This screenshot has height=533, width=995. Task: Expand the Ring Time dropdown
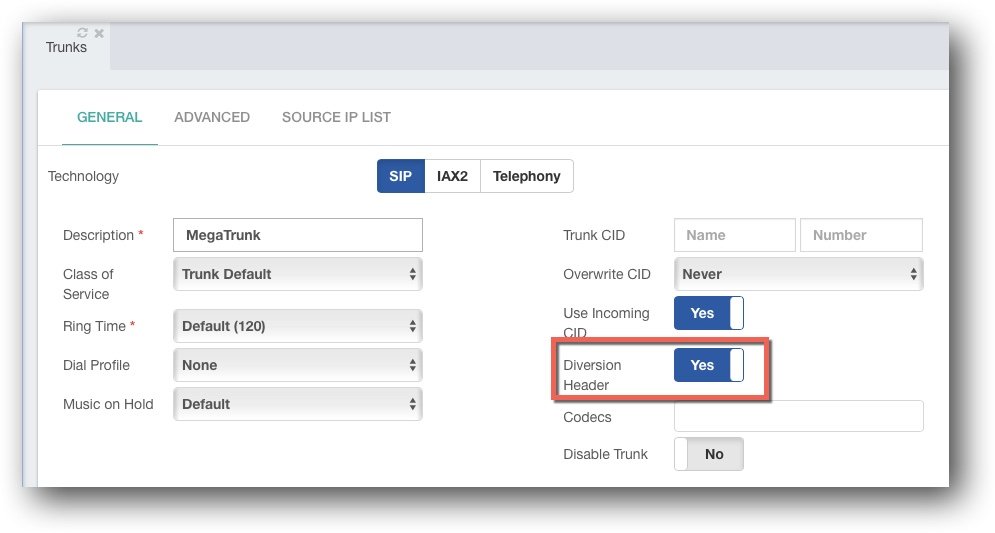coord(298,326)
